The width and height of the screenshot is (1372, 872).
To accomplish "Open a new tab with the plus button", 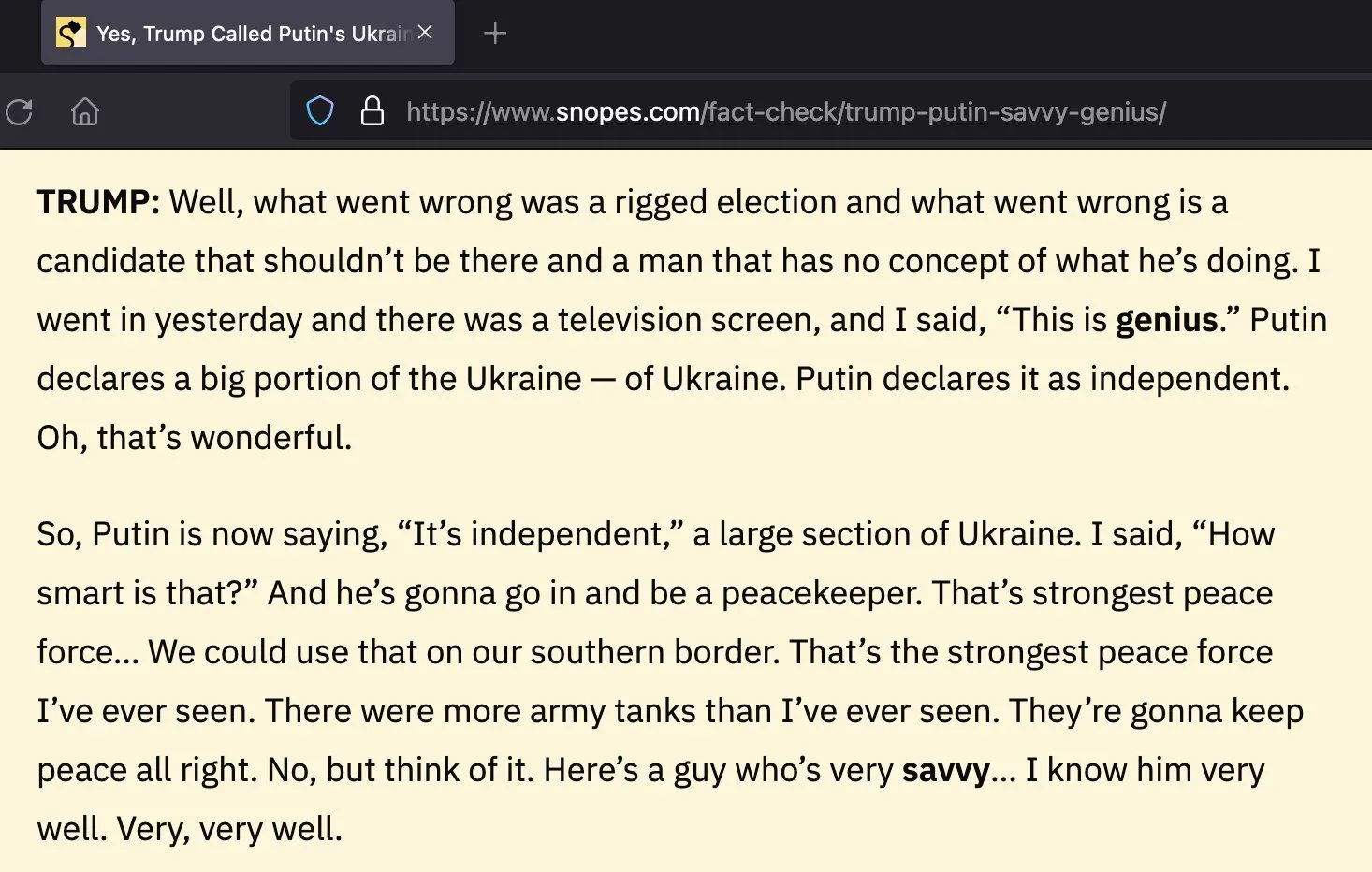I will 495,34.
